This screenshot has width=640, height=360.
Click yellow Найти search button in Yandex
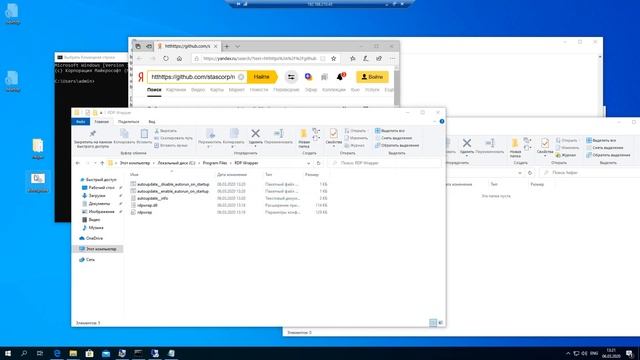pos(261,77)
